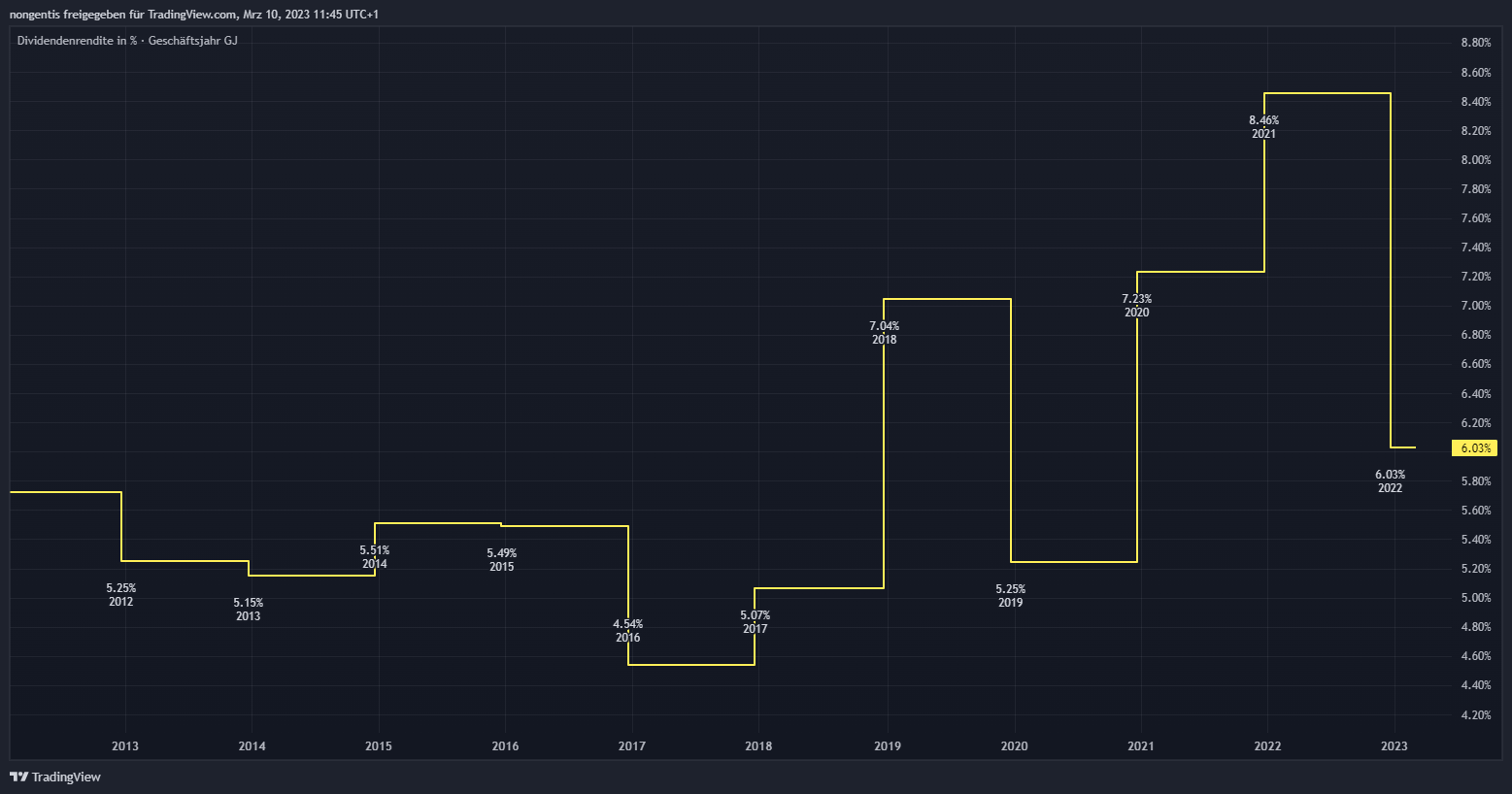Select the 7.04% 2018 data label
Image resolution: width=1512 pixels, height=794 pixels.
(x=884, y=333)
